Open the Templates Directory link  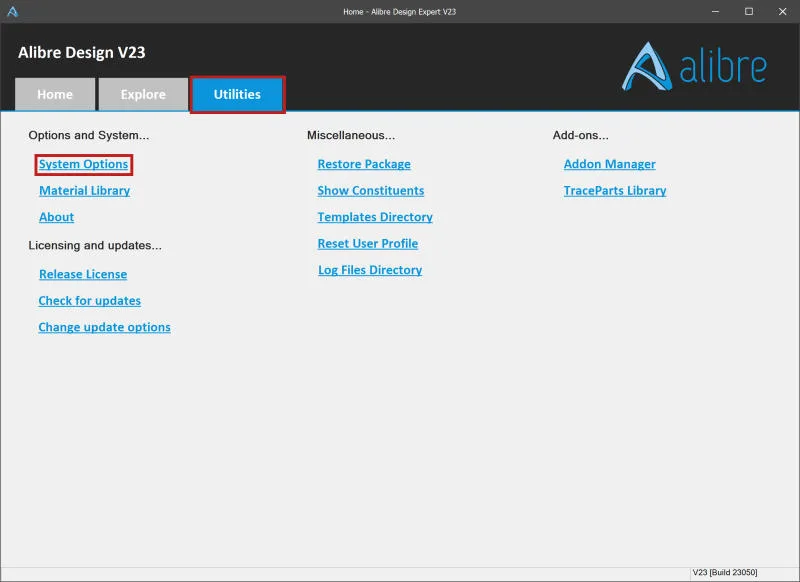pyautogui.click(x=375, y=217)
